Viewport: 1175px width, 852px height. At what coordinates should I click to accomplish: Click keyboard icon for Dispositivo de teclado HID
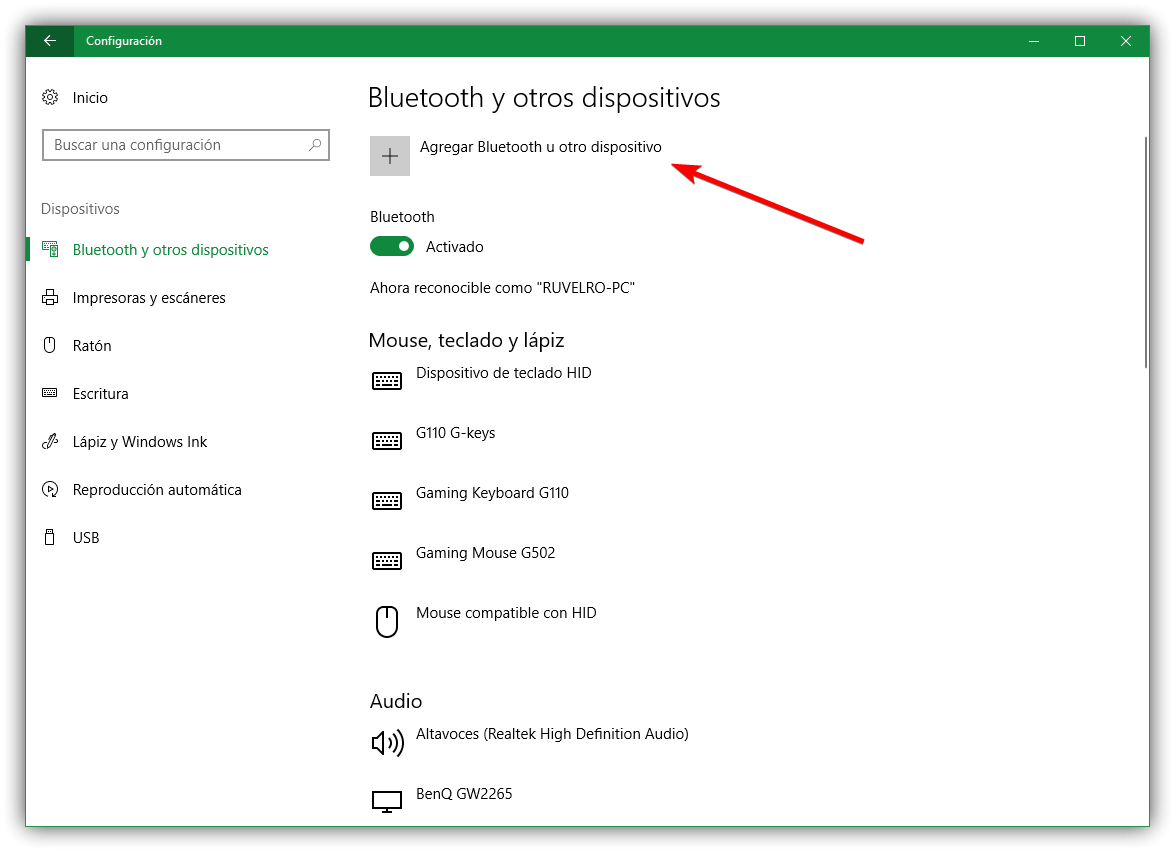(x=387, y=381)
